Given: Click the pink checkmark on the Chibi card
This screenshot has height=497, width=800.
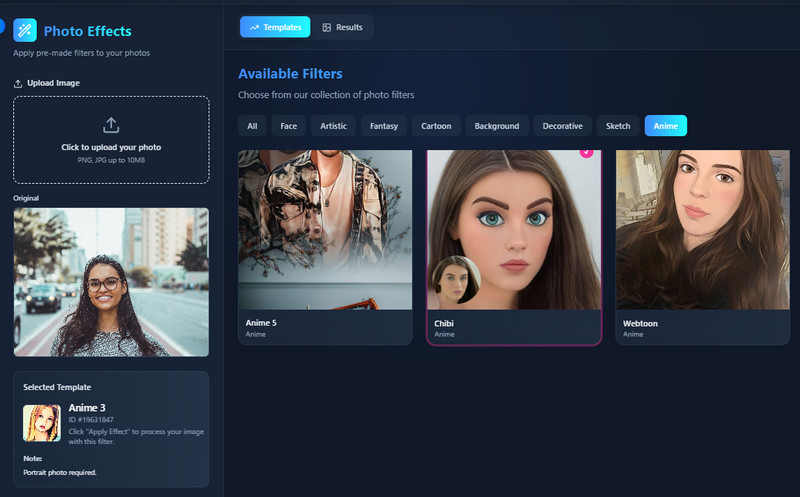Looking at the screenshot, I should pos(586,153).
